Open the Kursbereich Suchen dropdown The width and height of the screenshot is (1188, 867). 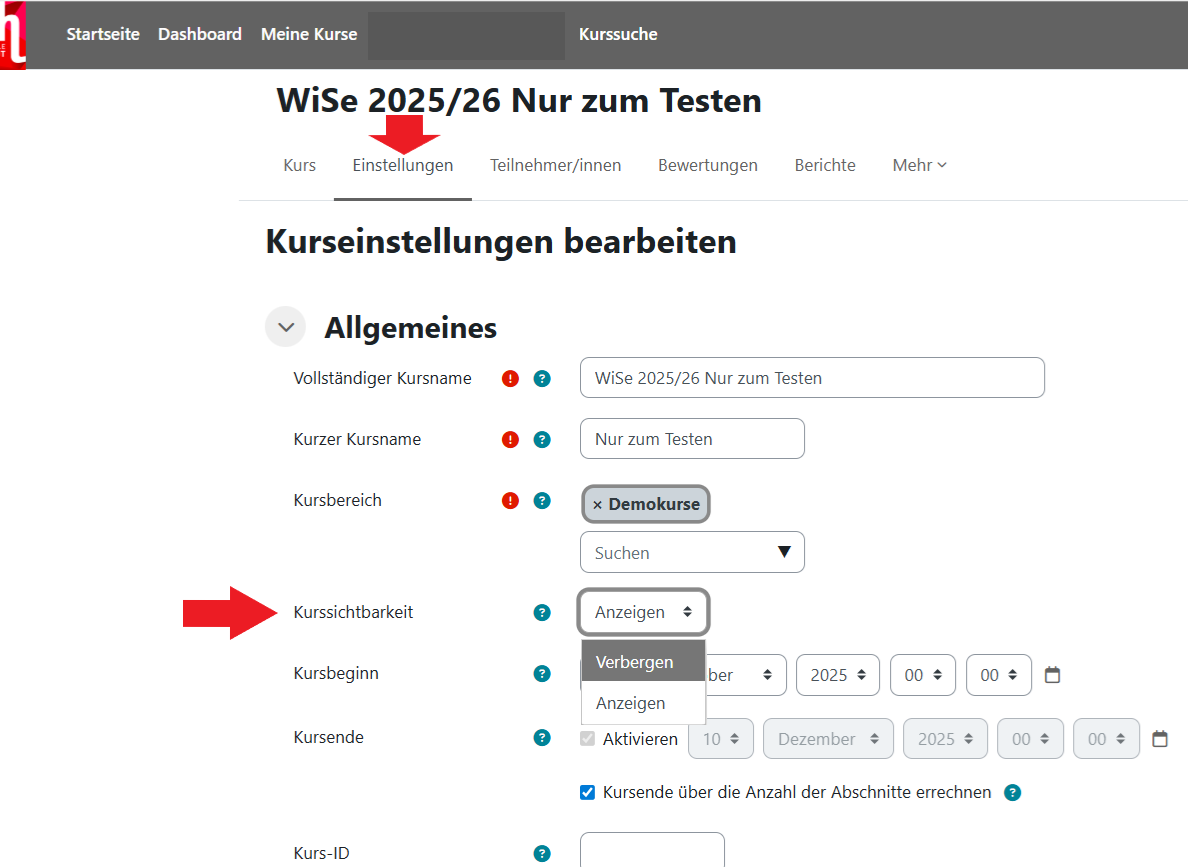click(692, 552)
